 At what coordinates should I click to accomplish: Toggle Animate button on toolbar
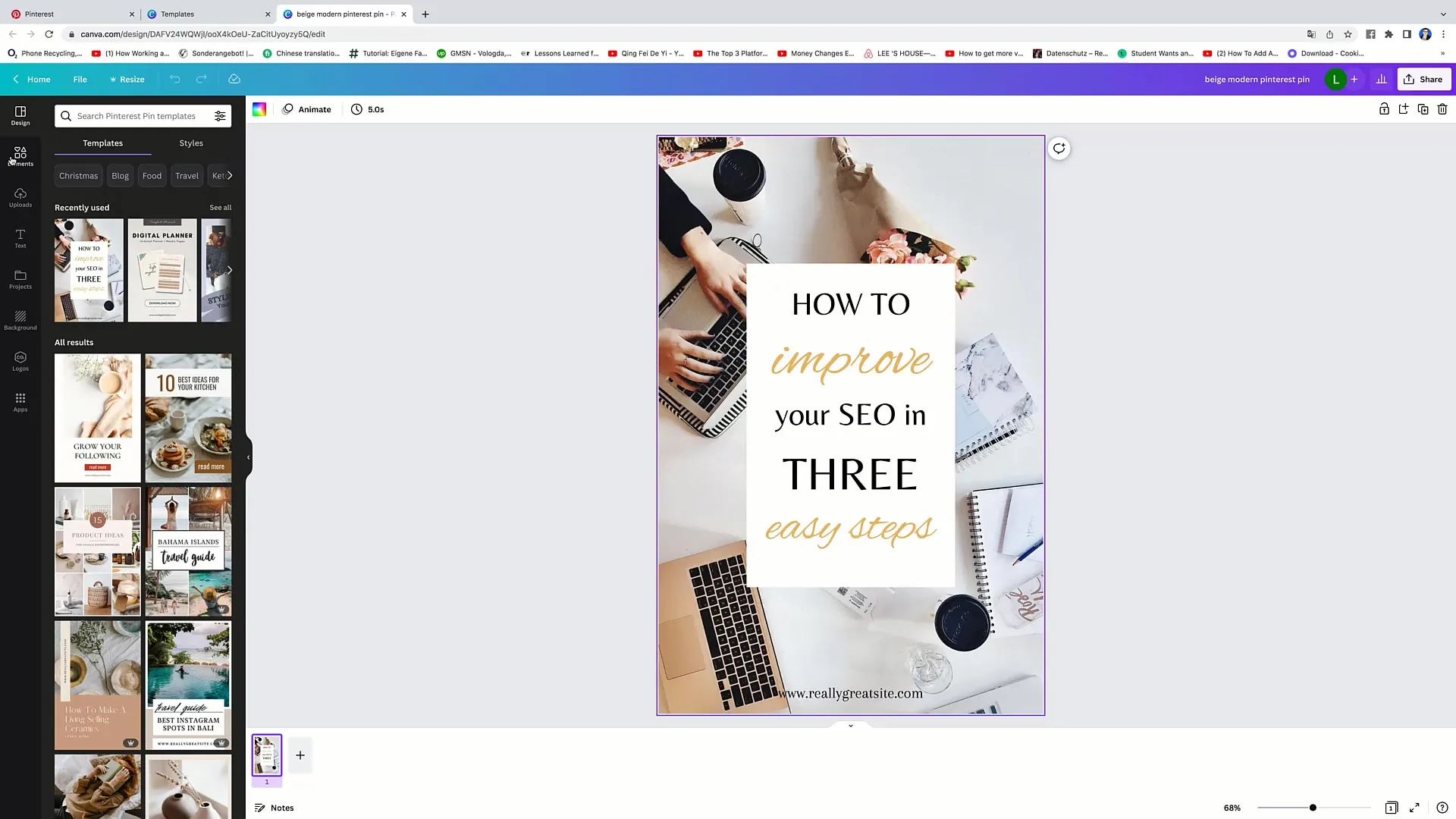306,109
